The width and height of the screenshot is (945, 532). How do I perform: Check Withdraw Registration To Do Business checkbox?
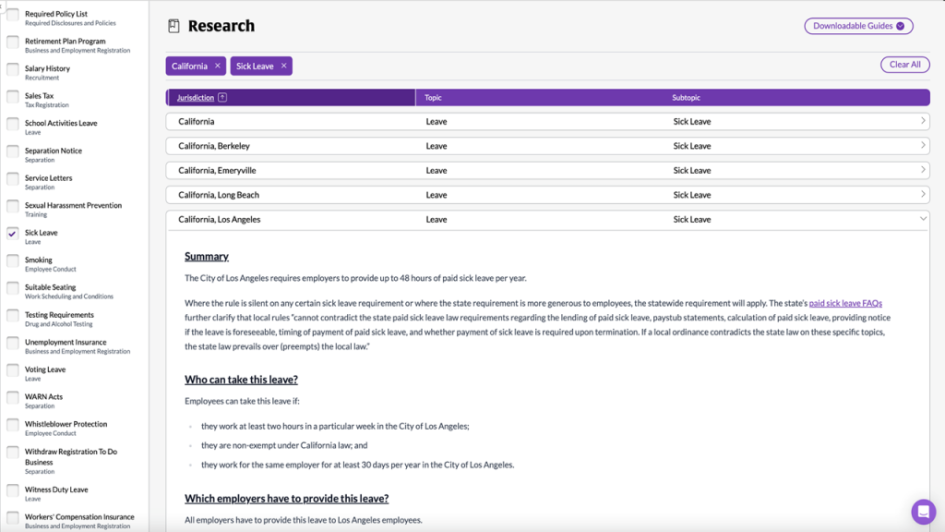[13, 452]
